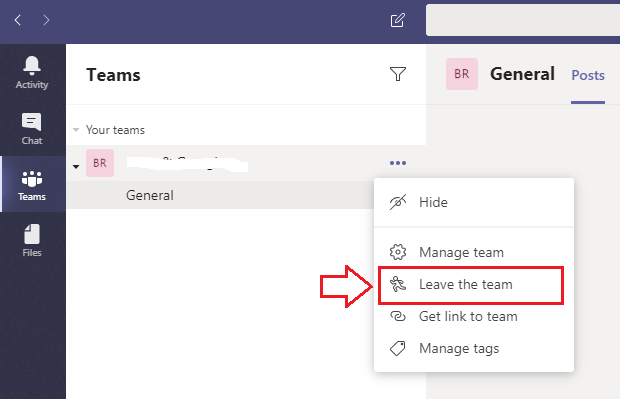Select Teams in the sidebar
Screen dimensions: 620x399
coord(32,185)
